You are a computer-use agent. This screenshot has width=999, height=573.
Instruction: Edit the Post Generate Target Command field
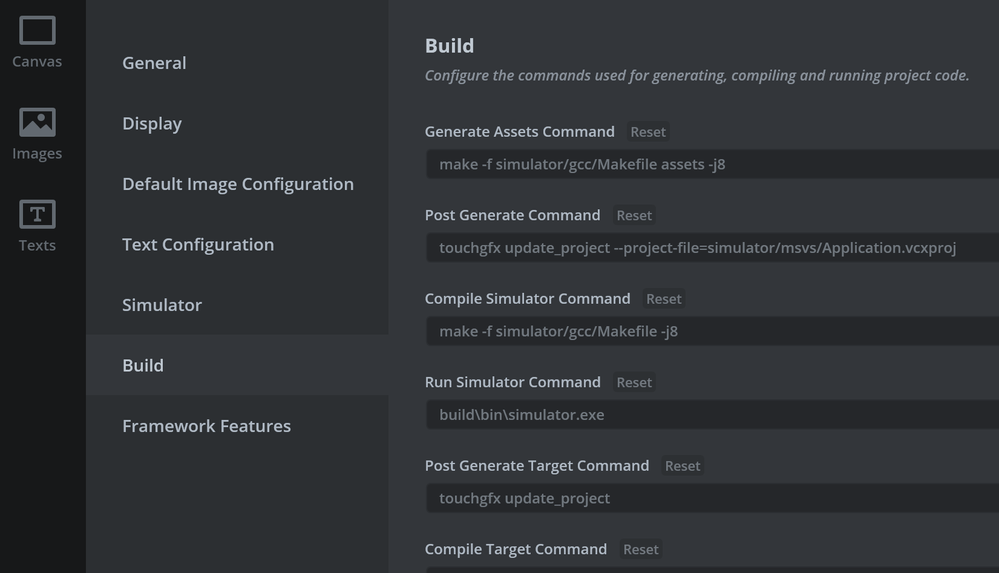point(712,498)
